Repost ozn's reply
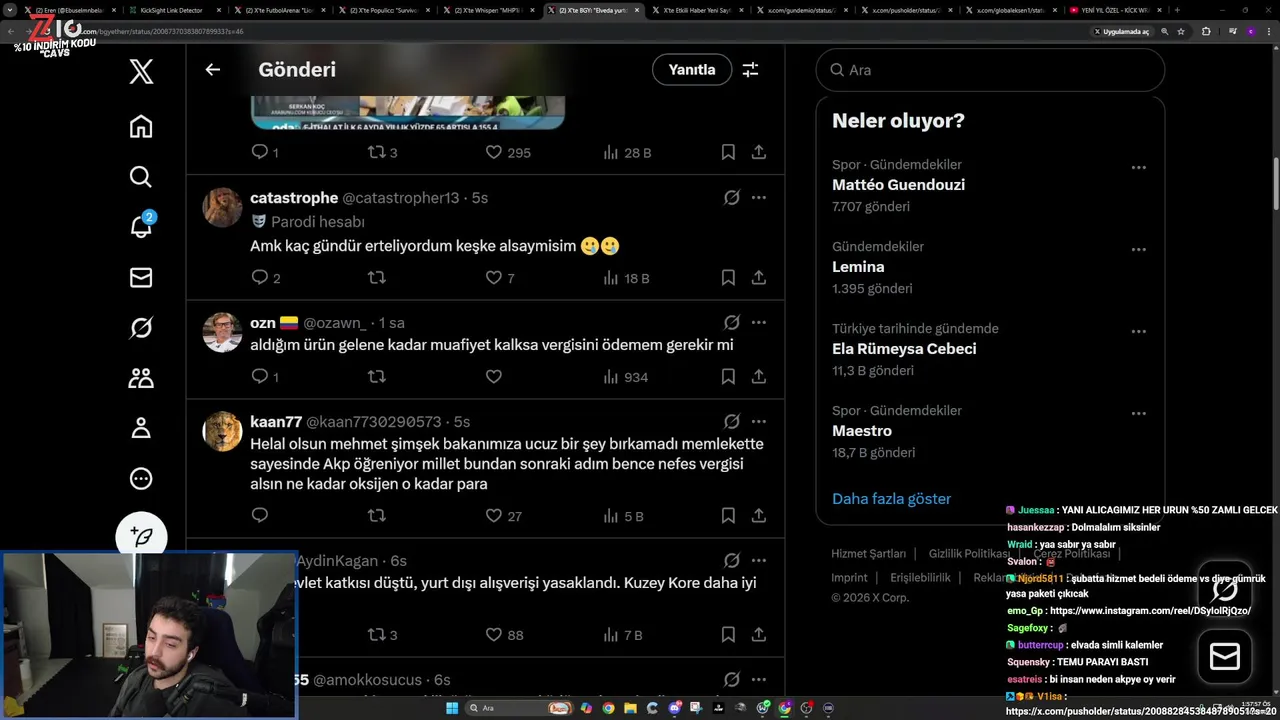Viewport: 1280px width, 720px height. coord(377,377)
